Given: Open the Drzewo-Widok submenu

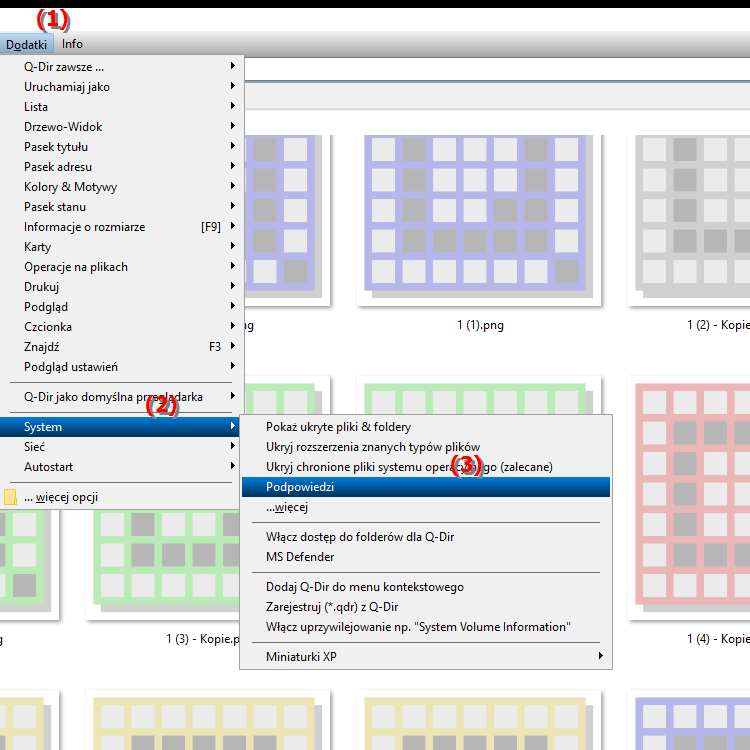Looking at the screenshot, I should 122,127.
